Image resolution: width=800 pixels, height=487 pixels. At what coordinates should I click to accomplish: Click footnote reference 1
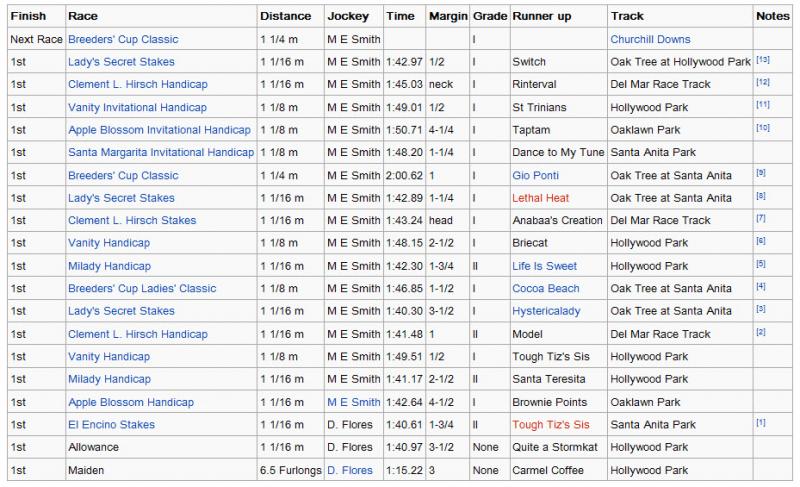[x=760, y=423]
